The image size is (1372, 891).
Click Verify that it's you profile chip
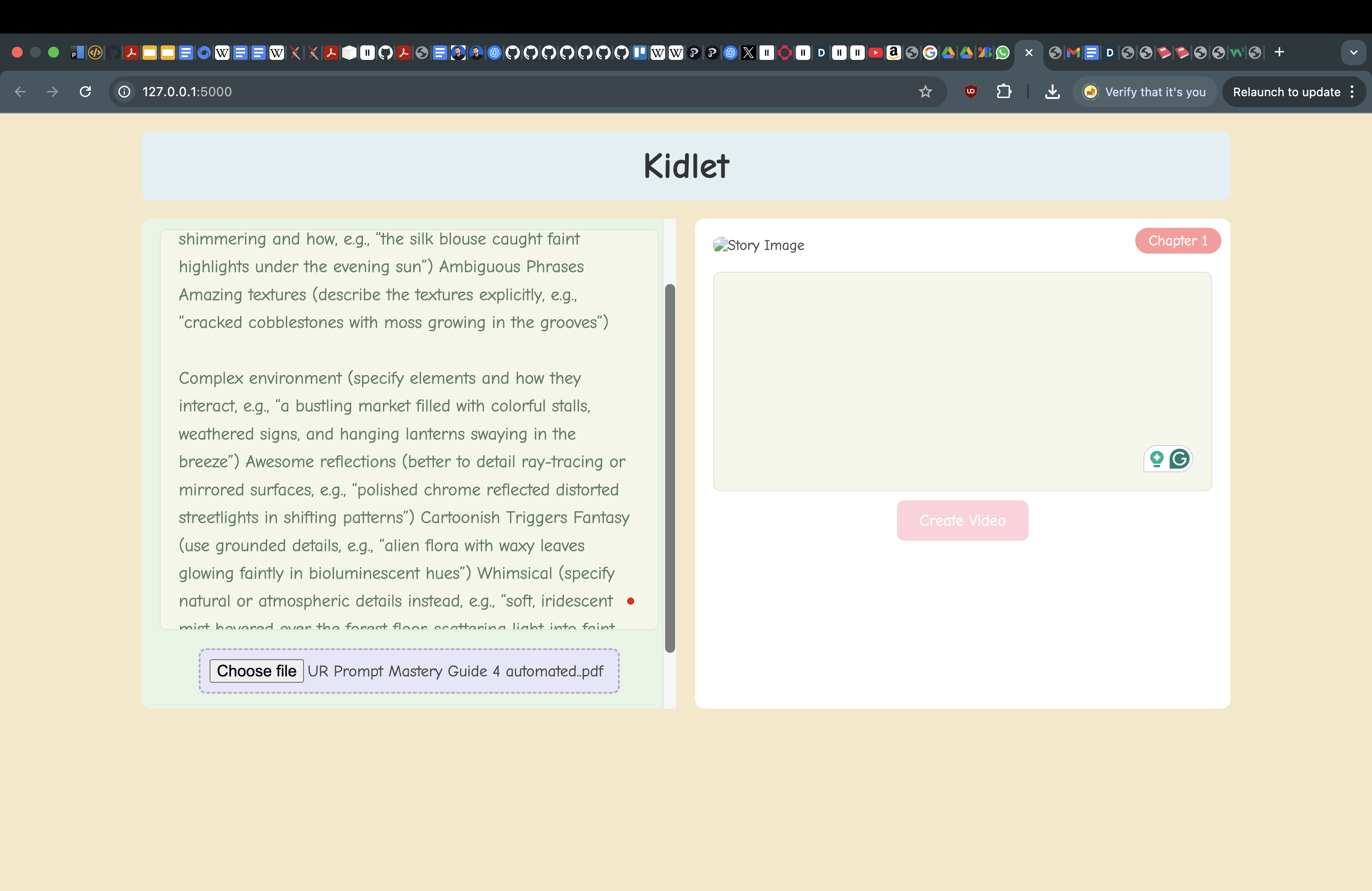(1145, 92)
